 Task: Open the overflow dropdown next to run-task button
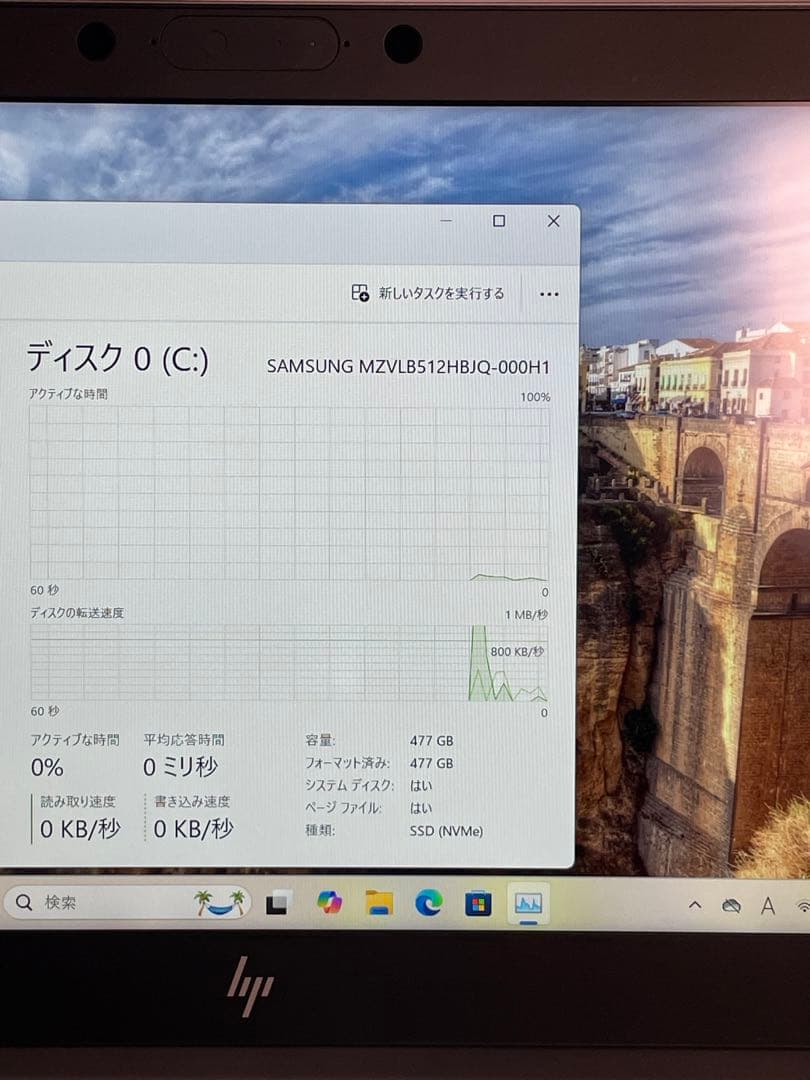pyautogui.click(x=549, y=293)
